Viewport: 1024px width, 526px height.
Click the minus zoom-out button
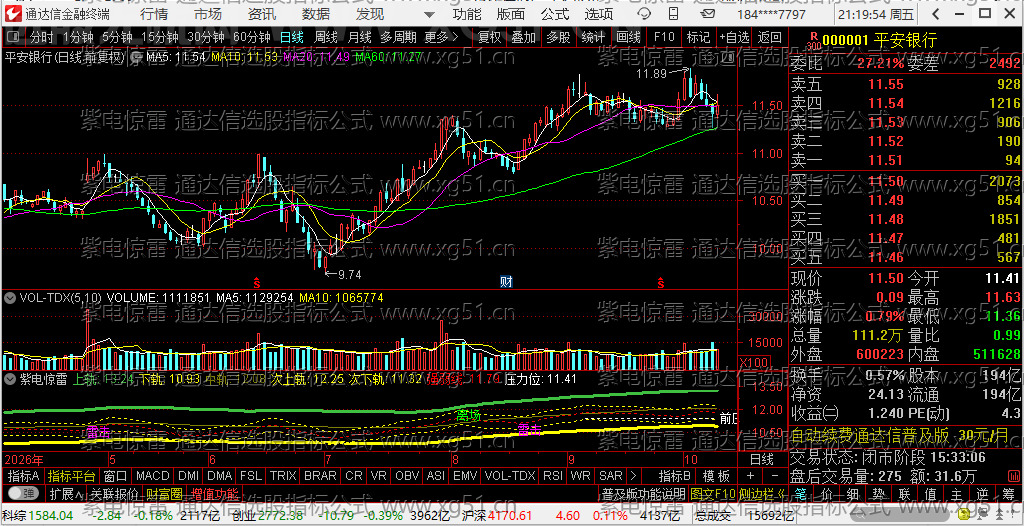[775, 476]
